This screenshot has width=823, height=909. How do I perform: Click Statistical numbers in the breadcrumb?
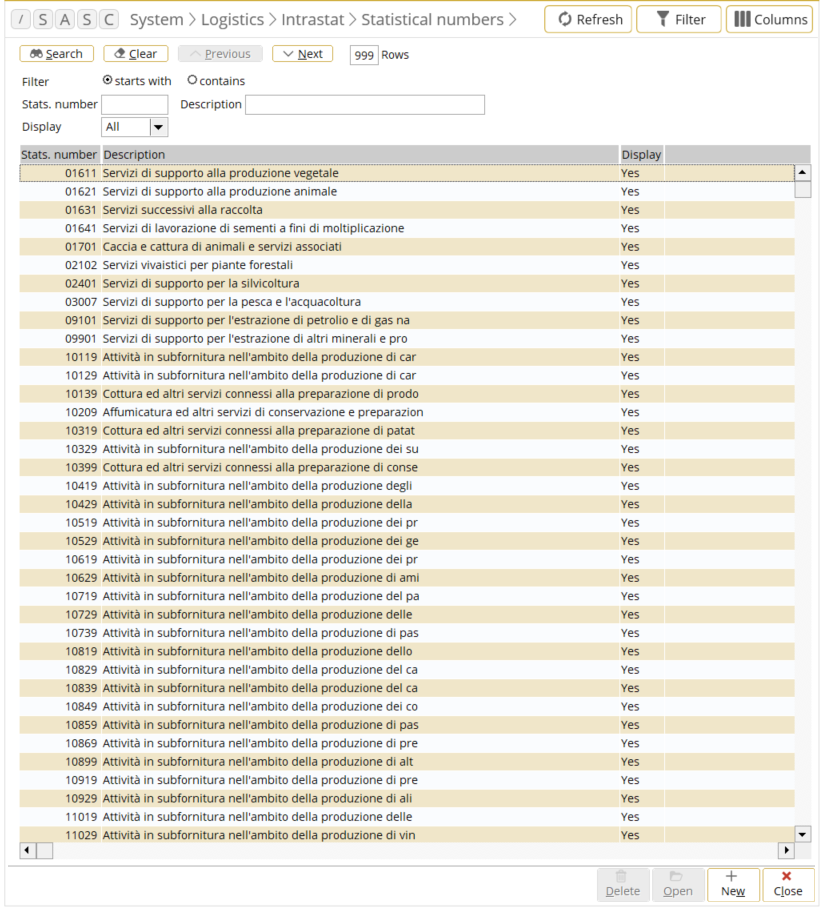(x=432, y=20)
